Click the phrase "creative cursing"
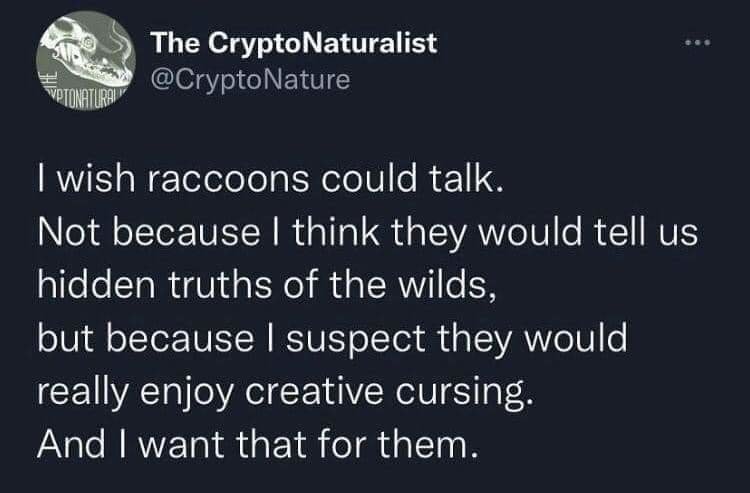The width and height of the screenshot is (750, 493). click(386, 392)
